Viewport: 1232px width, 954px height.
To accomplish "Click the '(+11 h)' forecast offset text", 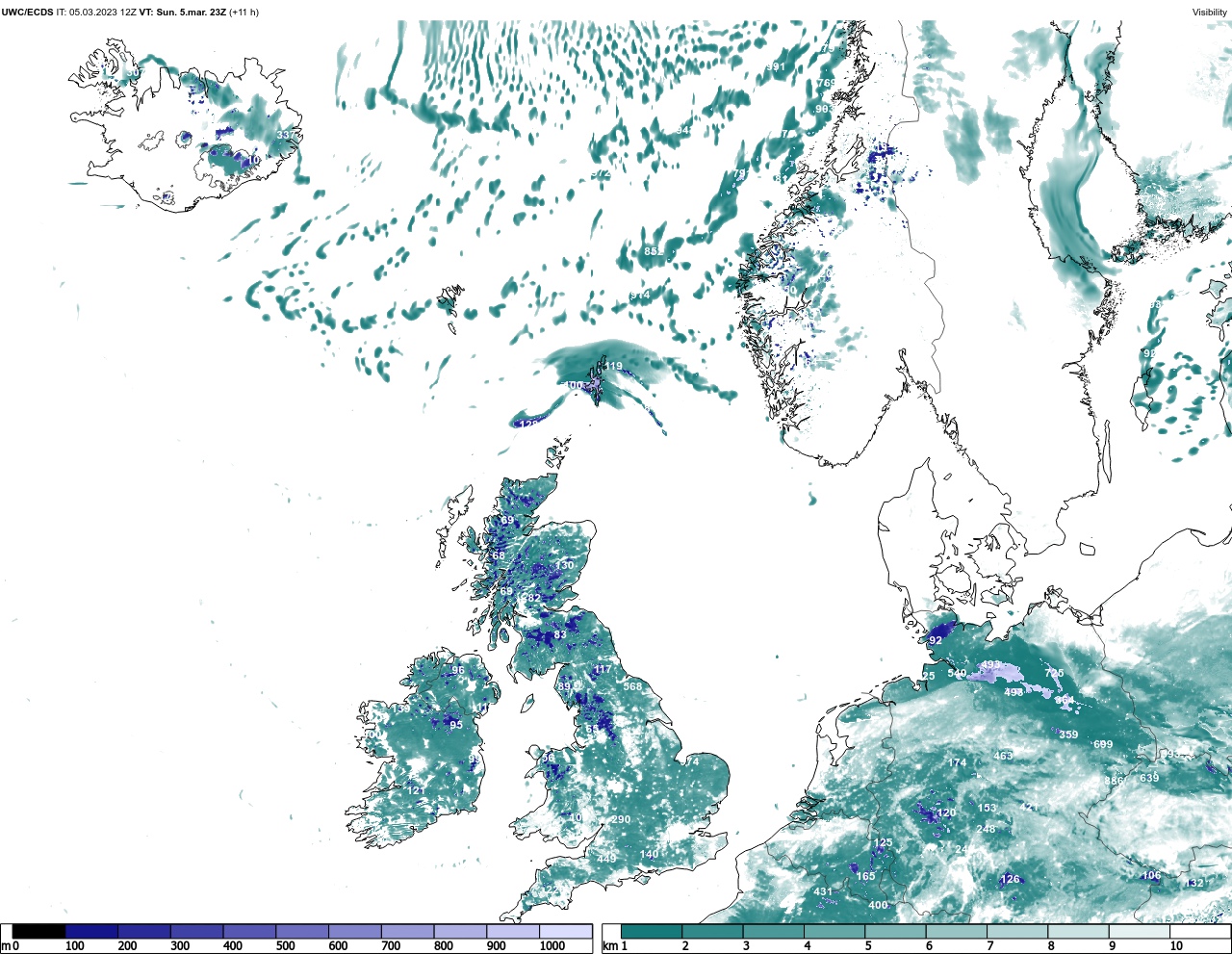I will [244, 12].
